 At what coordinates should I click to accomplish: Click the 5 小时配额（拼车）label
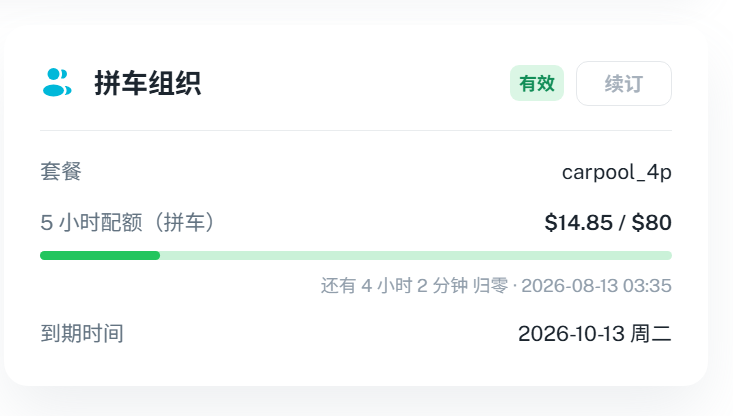pos(128,222)
